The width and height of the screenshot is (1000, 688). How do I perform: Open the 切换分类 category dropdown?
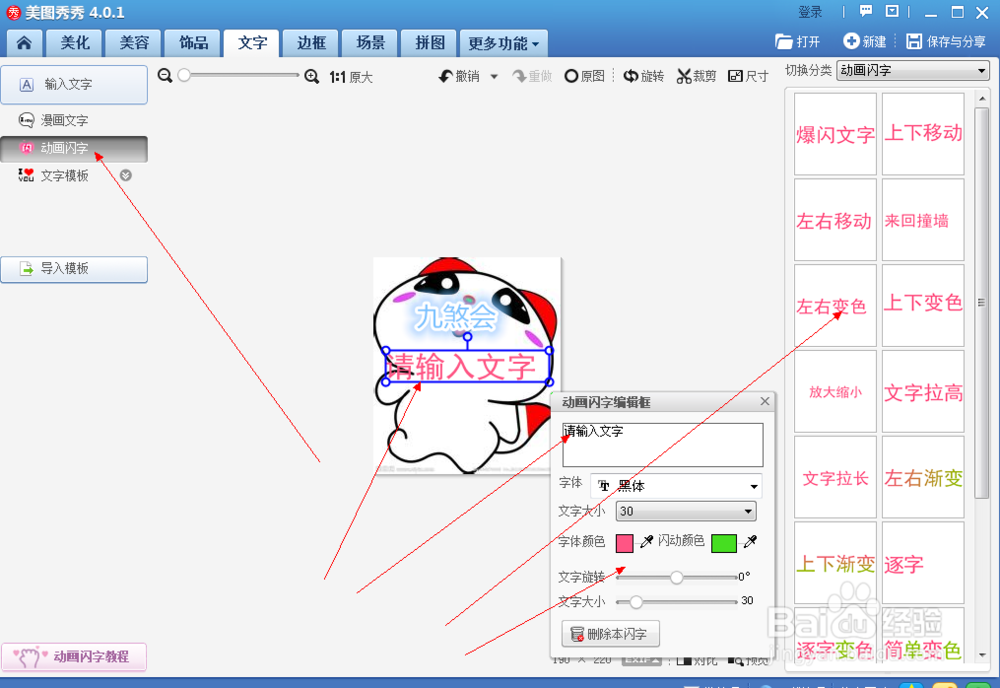910,71
